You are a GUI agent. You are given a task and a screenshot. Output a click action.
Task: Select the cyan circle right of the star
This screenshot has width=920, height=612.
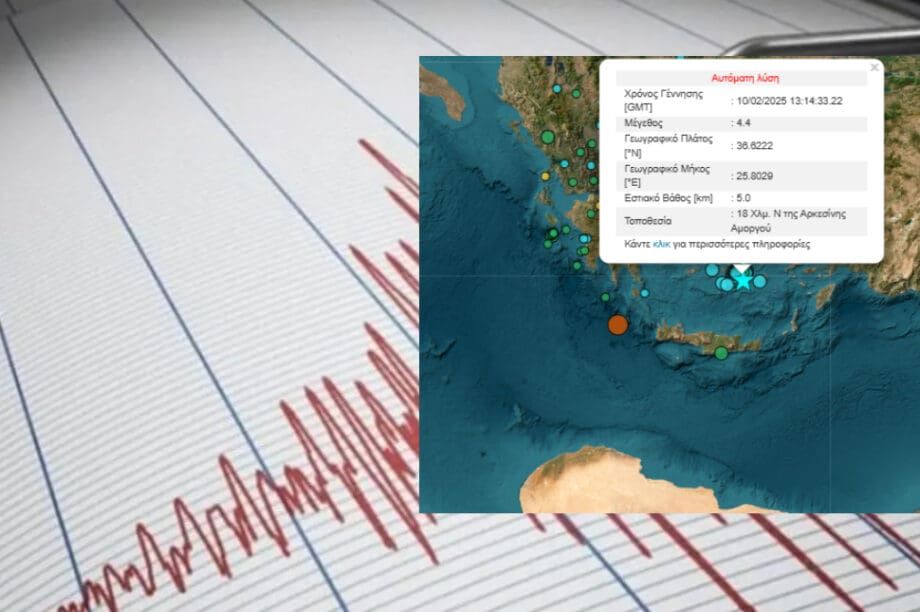pos(760,282)
